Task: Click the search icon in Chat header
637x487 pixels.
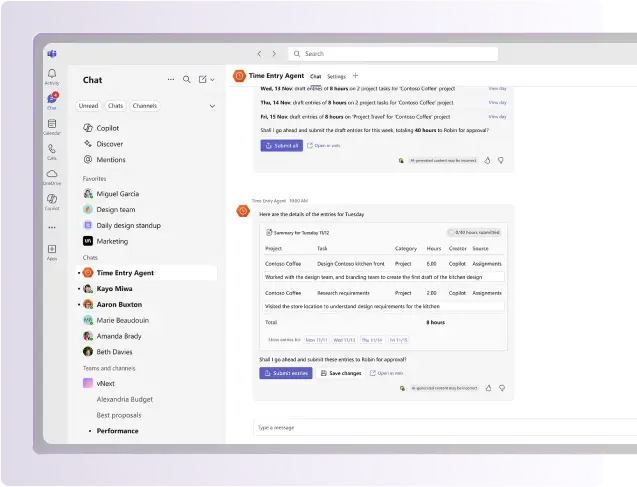Action: (x=186, y=80)
